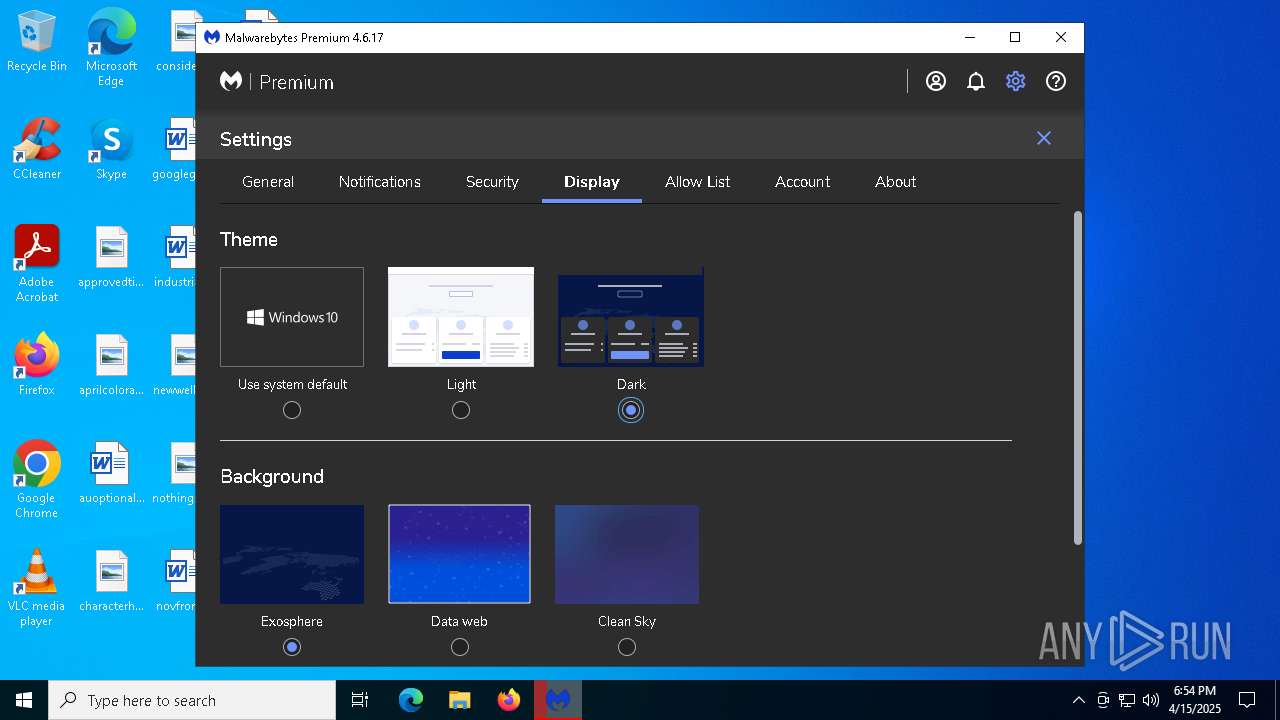Open Skype desktop shortcut
Image resolution: width=1280 pixels, height=720 pixels.
pyautogui.click(x=111, y=150)
